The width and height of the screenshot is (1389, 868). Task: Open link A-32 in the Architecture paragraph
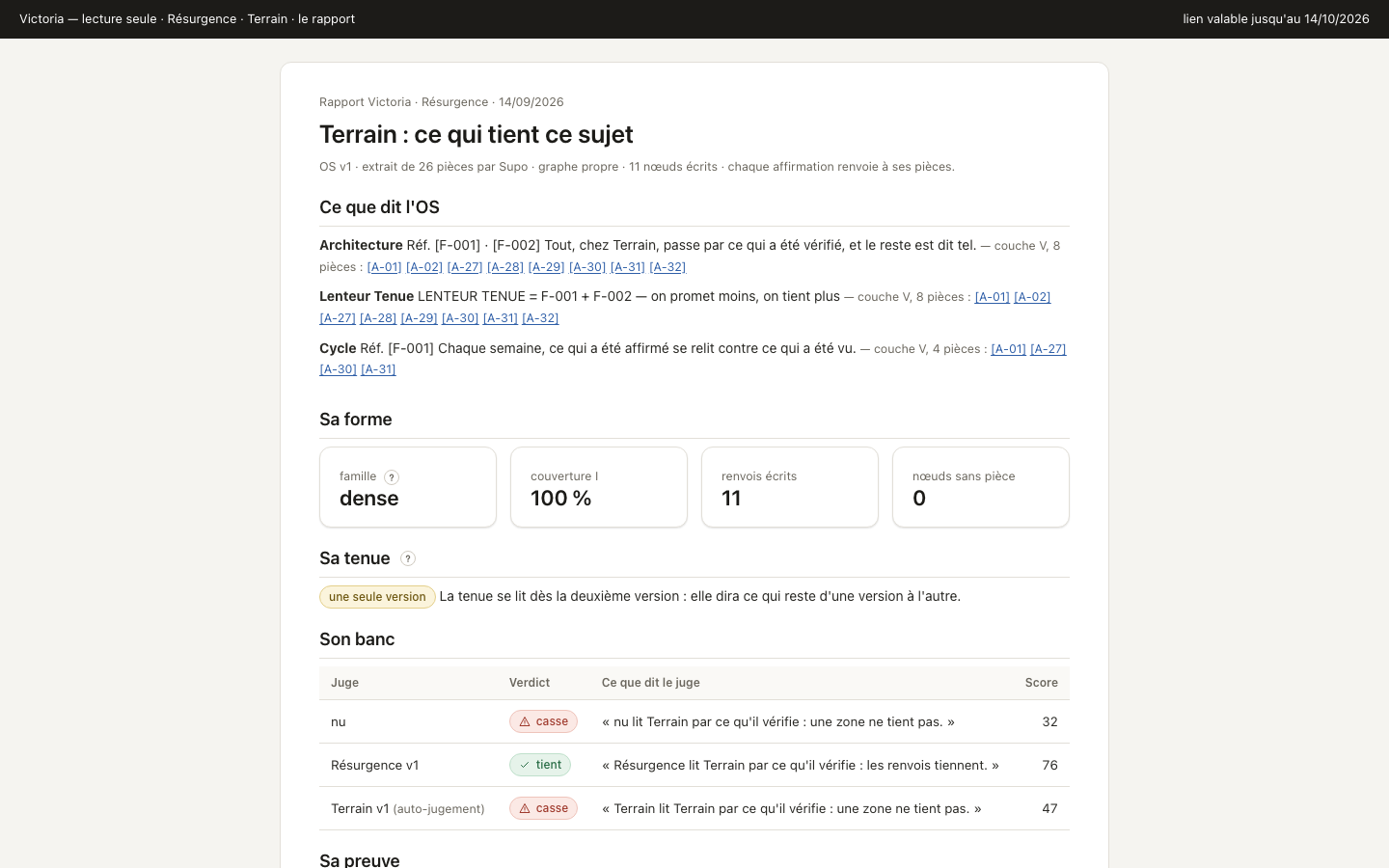pyautogui.click(x=667, y=267)
